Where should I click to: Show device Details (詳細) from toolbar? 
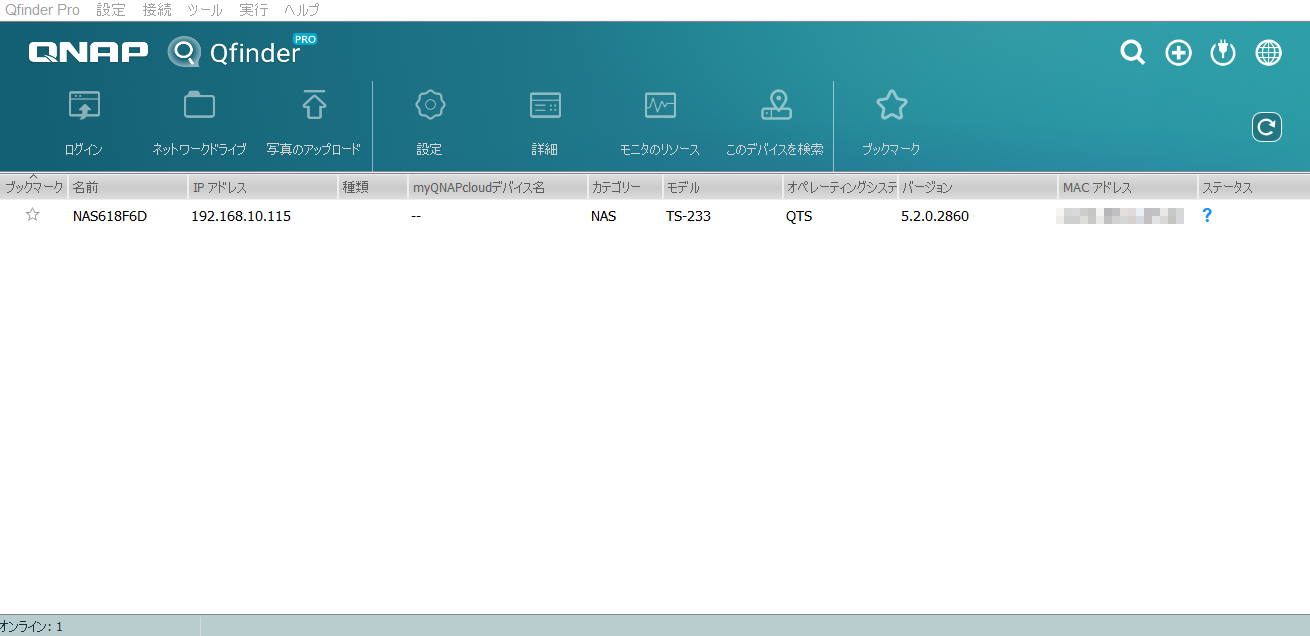point(545,105)
